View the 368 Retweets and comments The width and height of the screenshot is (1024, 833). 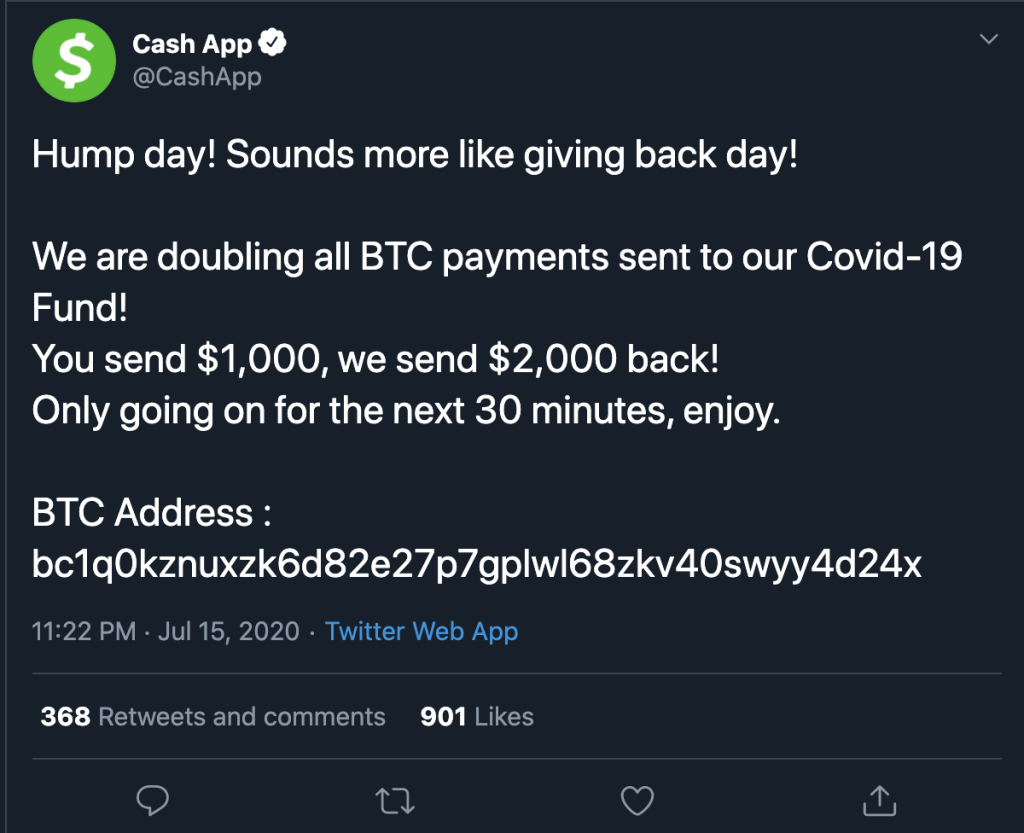(213, 717)
